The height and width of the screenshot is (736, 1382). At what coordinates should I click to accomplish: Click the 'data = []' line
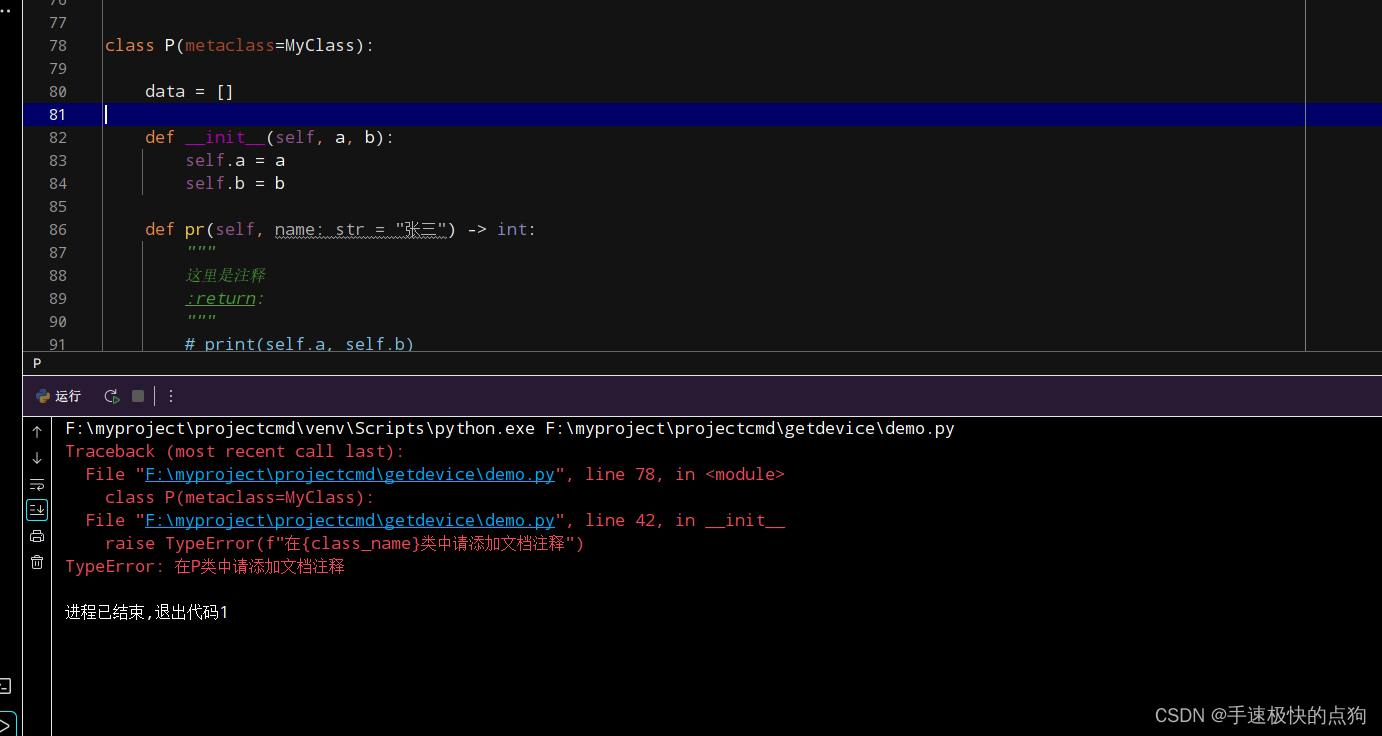pyautogui.click(x=189, y=92)
